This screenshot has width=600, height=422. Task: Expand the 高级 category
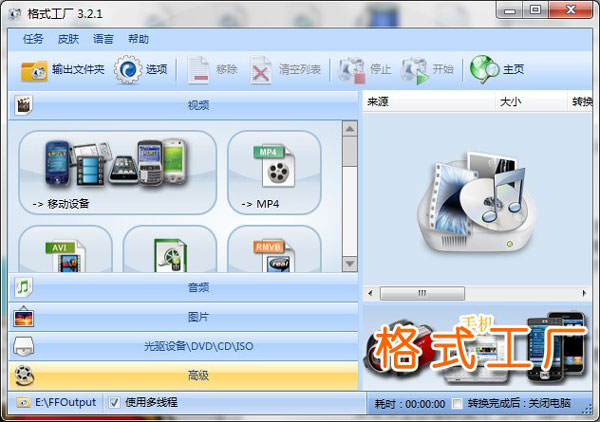coord(184,376)
